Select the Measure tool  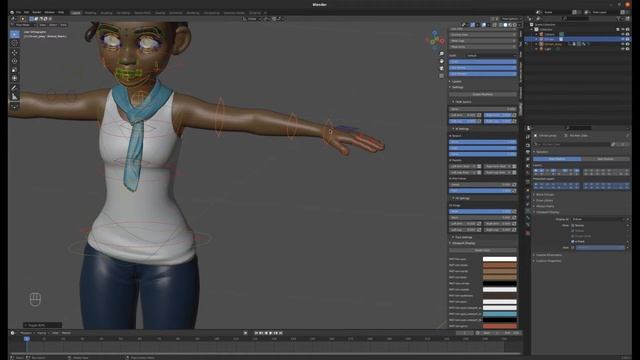coord(15,97)
